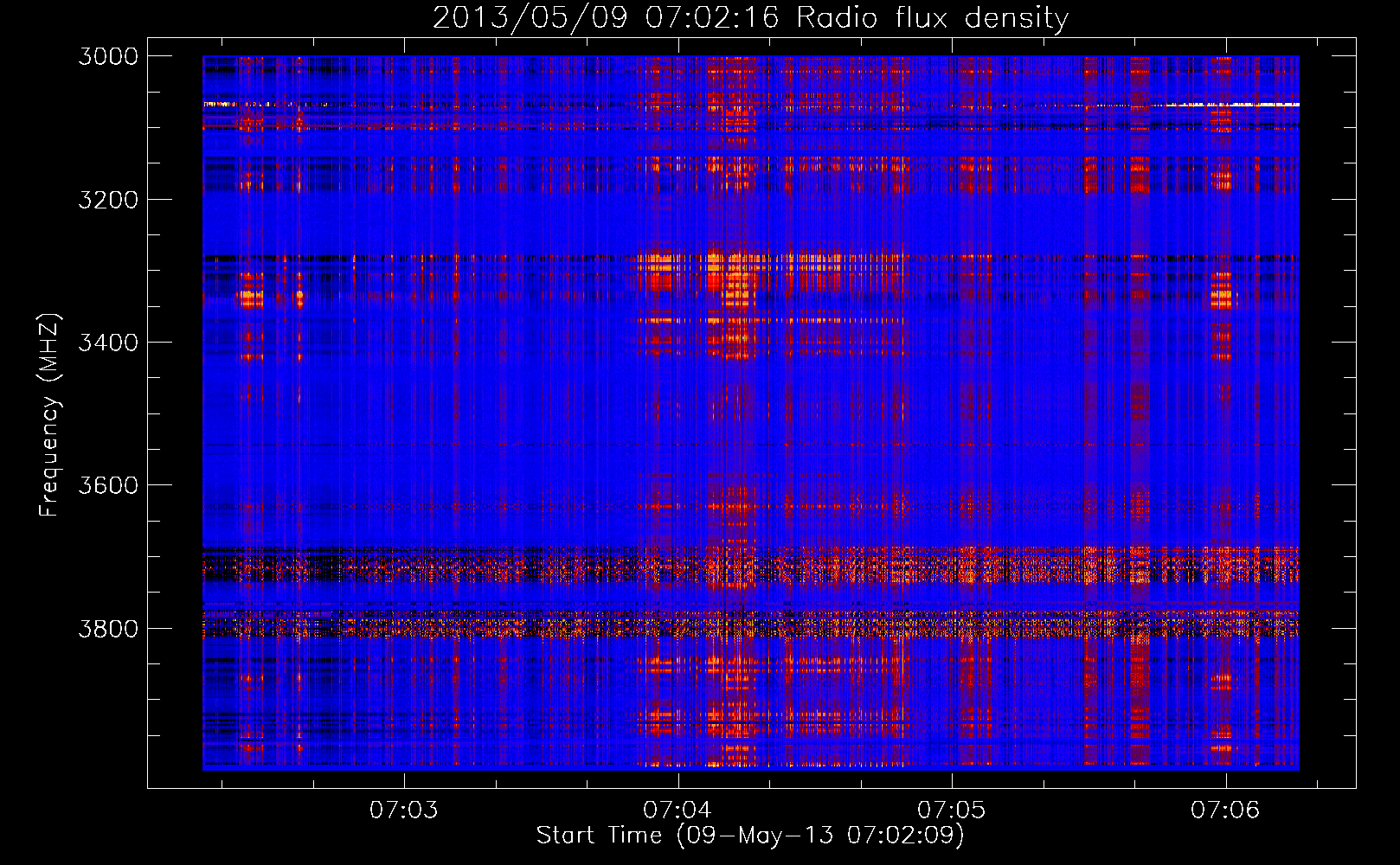
Task: Click the bright white line at top right
Action: click(x=1246, y=105)
